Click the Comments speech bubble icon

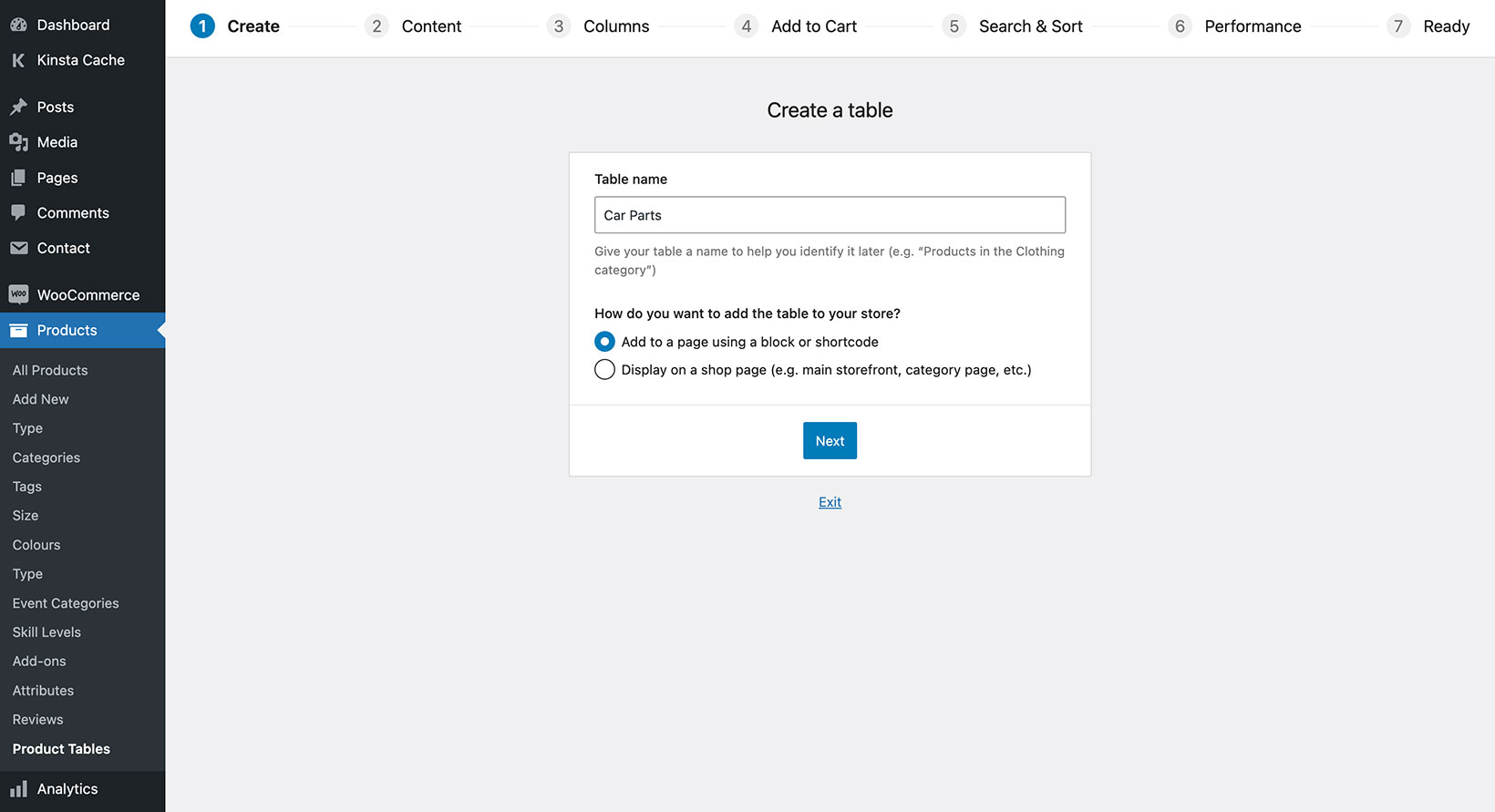[18, 212]
